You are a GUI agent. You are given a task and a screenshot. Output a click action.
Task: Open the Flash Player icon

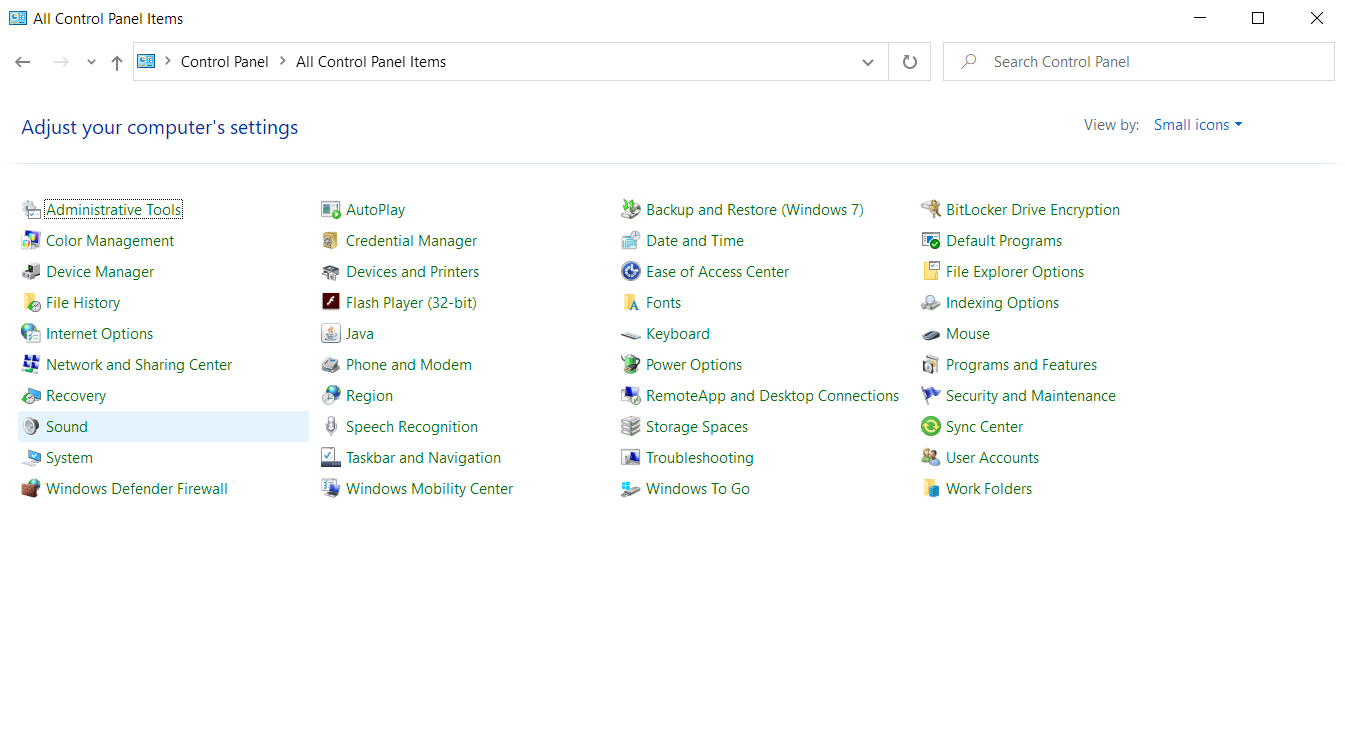coord(331,303)
